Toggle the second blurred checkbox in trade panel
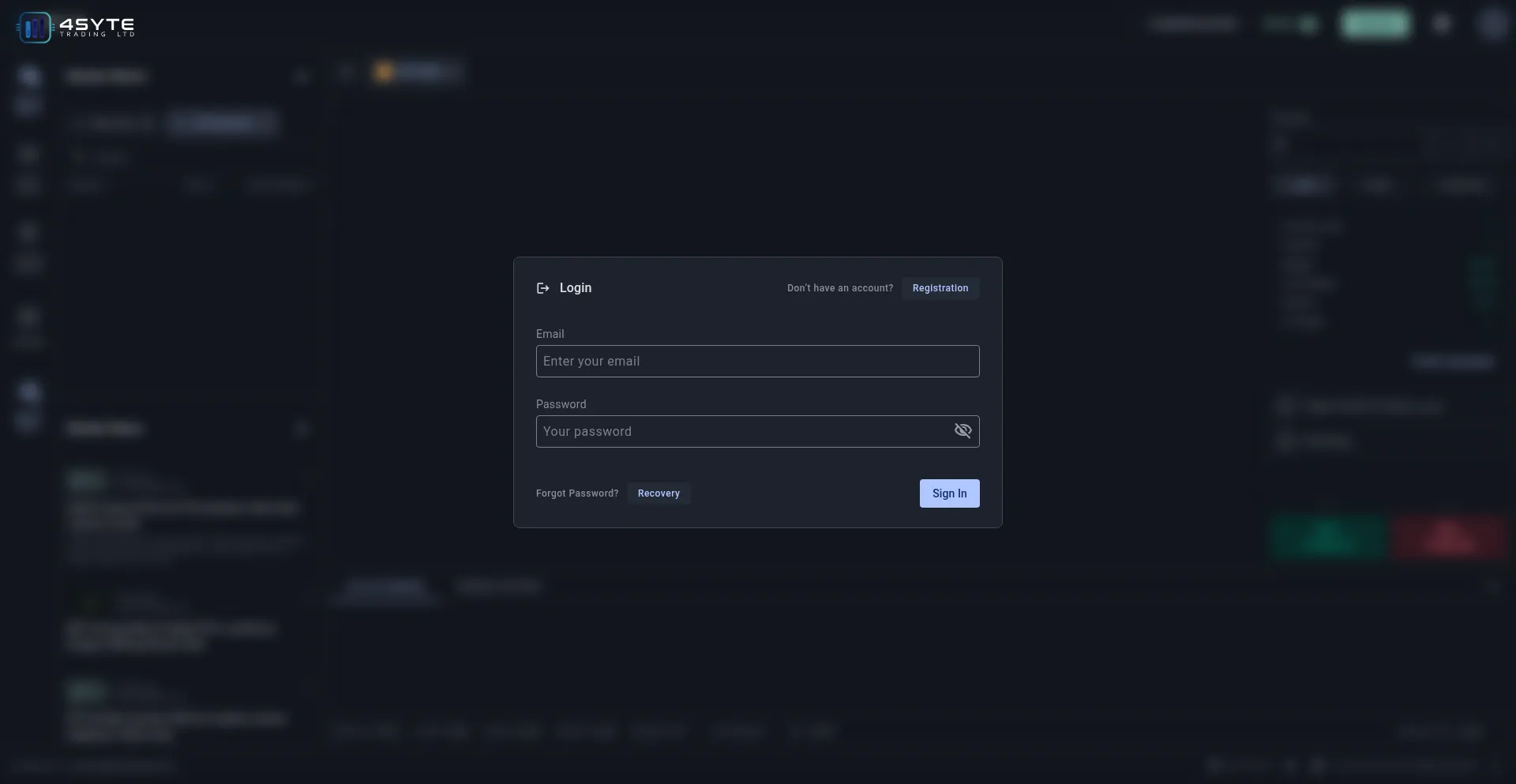This screenshot has width=1516, height=784. [x=1285, y=441]
